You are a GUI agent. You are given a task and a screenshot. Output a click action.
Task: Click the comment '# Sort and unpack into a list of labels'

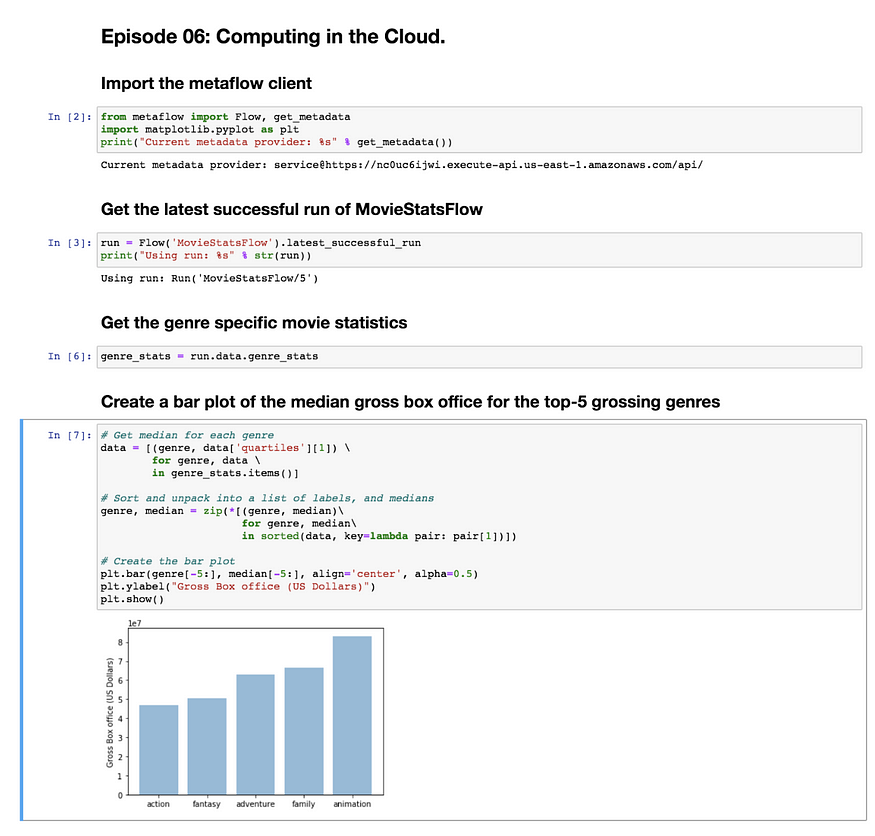[x=267, y=498]
